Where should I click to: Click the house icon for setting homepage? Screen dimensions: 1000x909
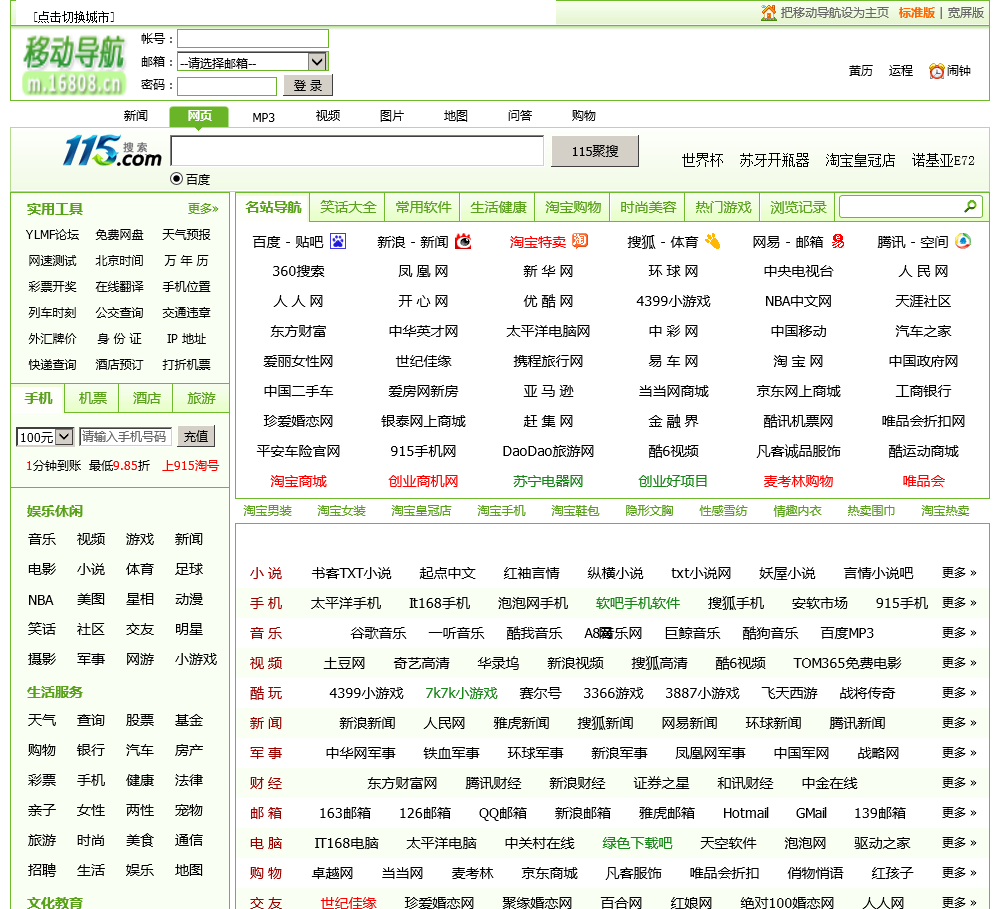point(768,12)
